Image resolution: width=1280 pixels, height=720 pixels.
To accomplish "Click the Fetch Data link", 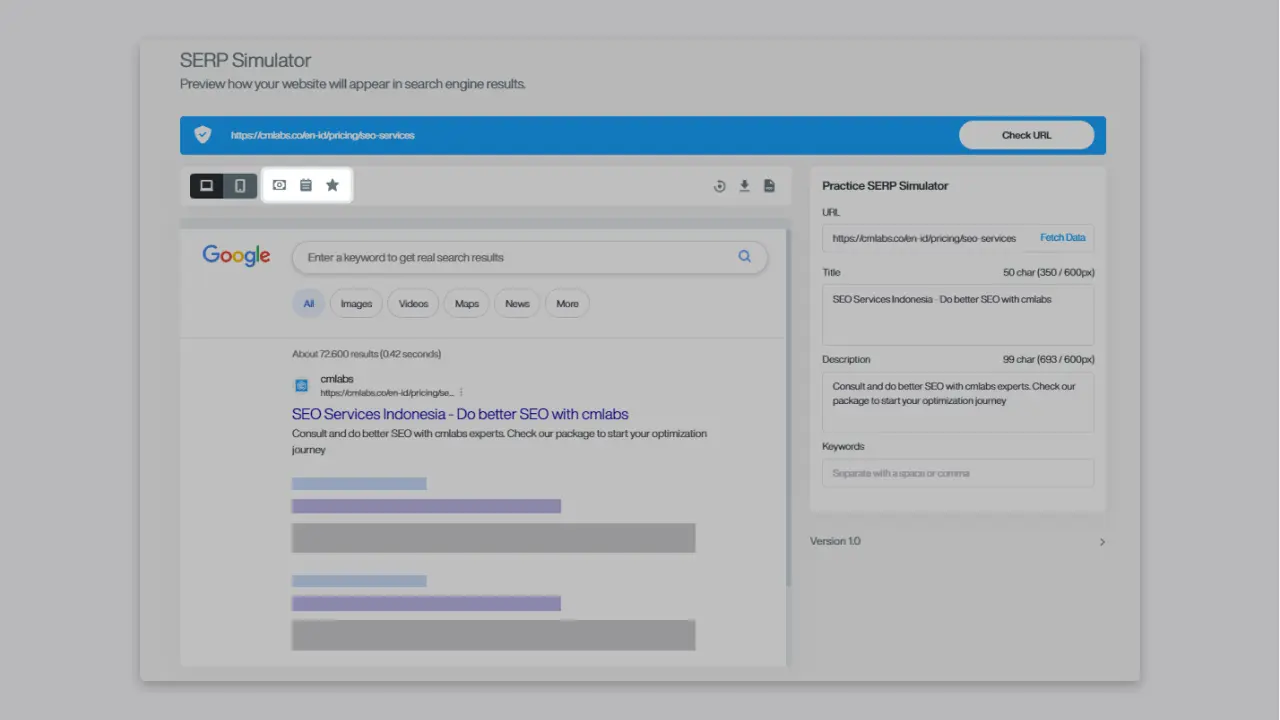I will point(1062,237).
